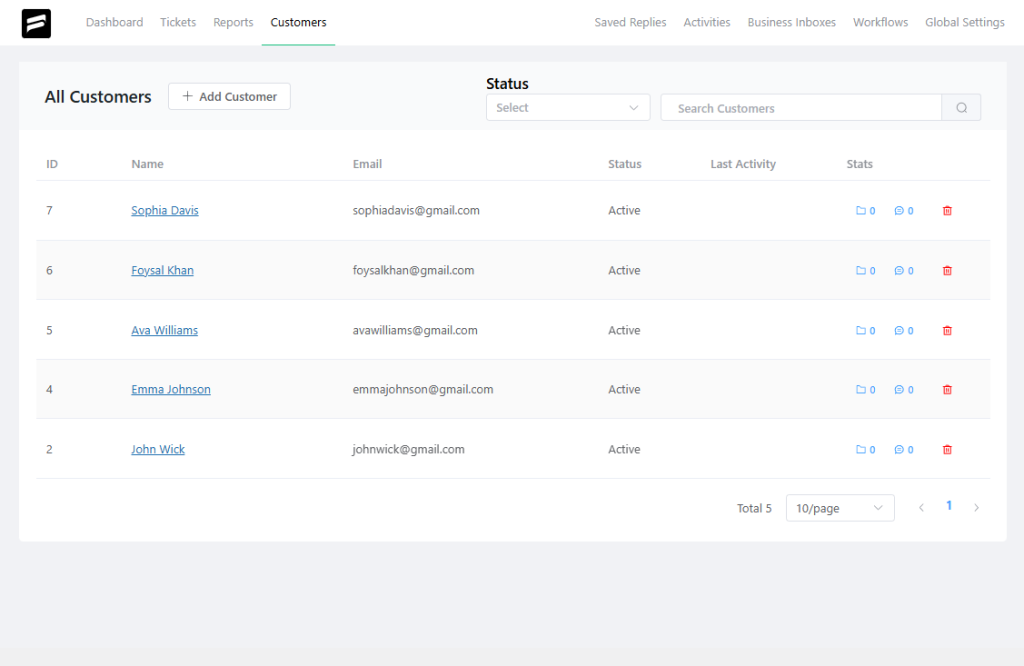Open Saved Replies menu item
Viewport: 1024px width, 666px height.
tap(630, 22)
